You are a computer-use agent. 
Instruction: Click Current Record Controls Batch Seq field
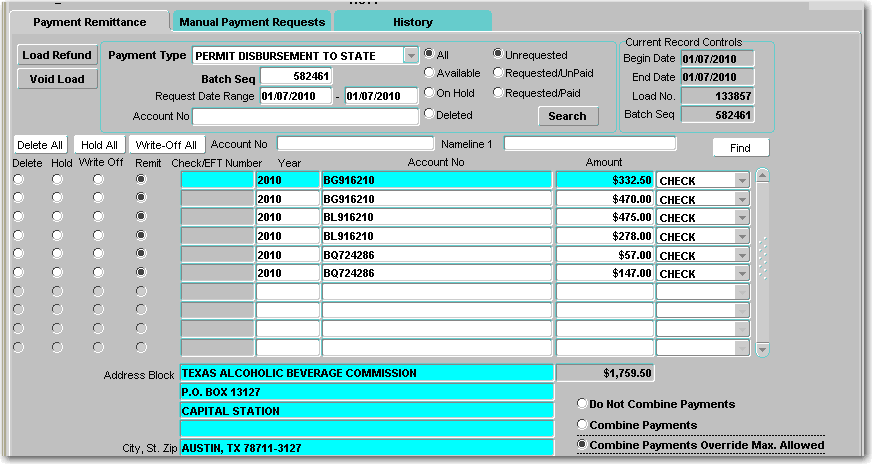tap(718, 115)
